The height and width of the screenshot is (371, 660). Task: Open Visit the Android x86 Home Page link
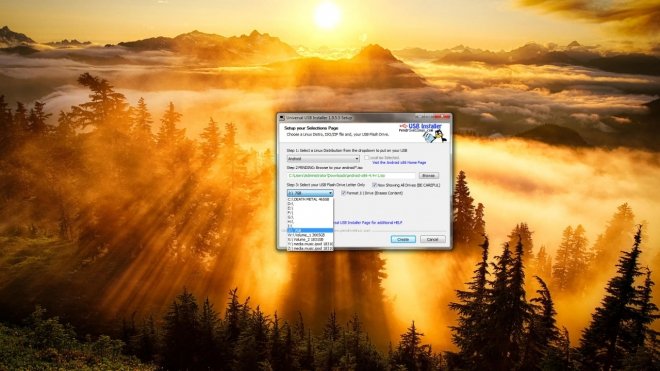click(399, 163)
